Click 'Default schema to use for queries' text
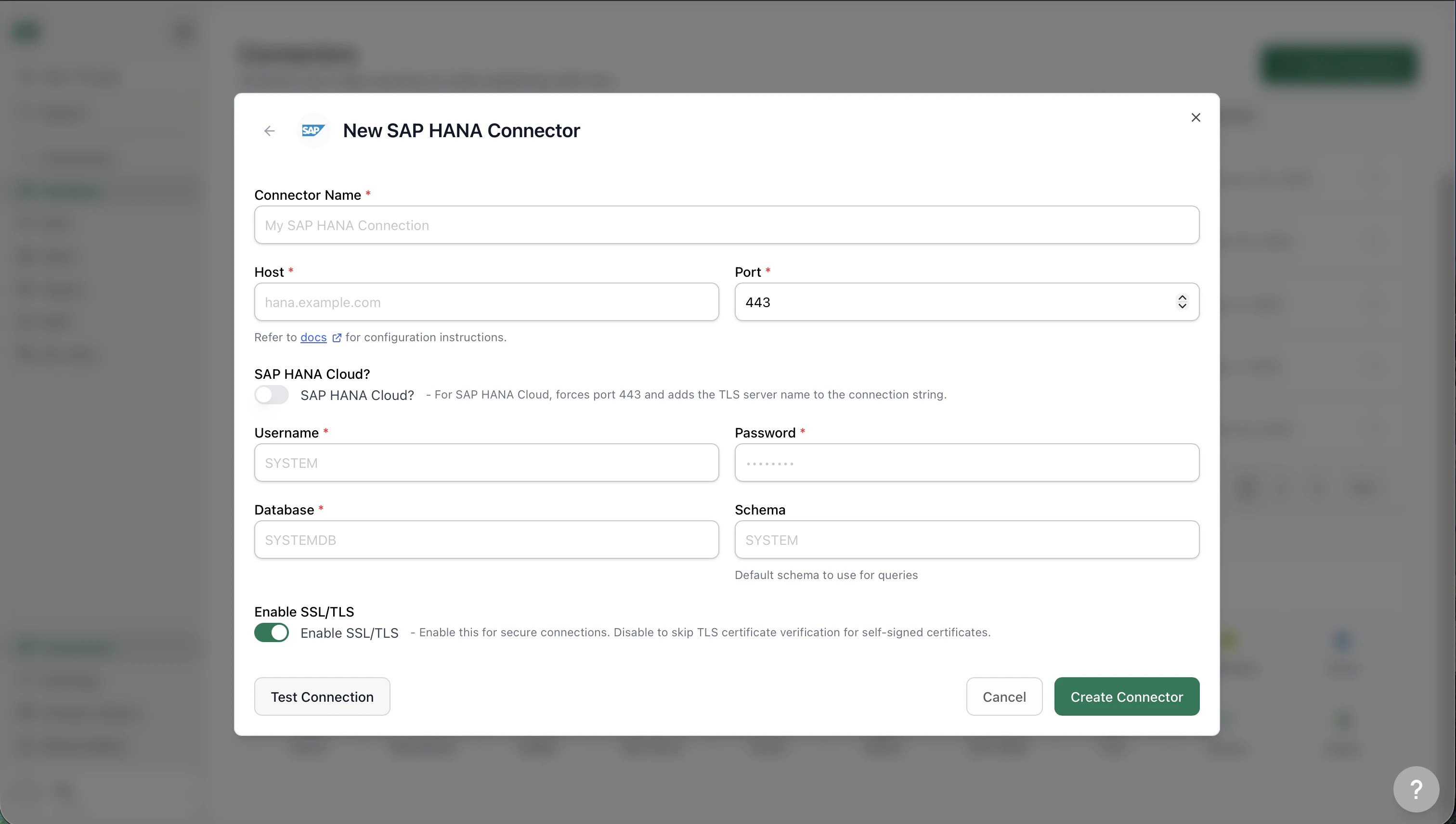Screen dimensions: 1456x824 point(827,575)
